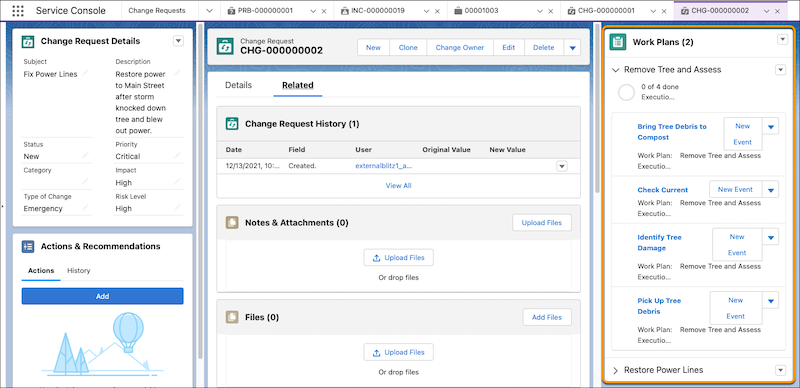Click View All in Change Request History
Screen dimensions: 800x388
[398, 185]
